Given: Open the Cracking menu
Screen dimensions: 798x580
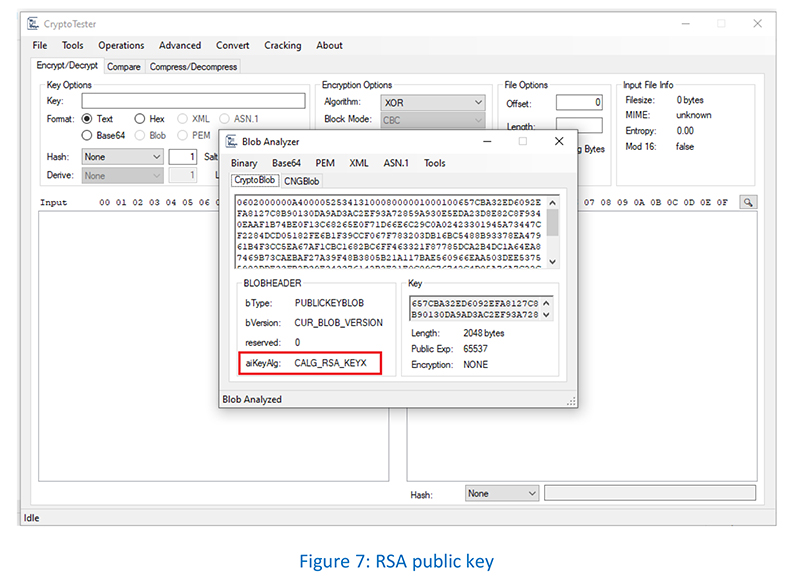Looking at the screenshot, I should tap(282, 45).
